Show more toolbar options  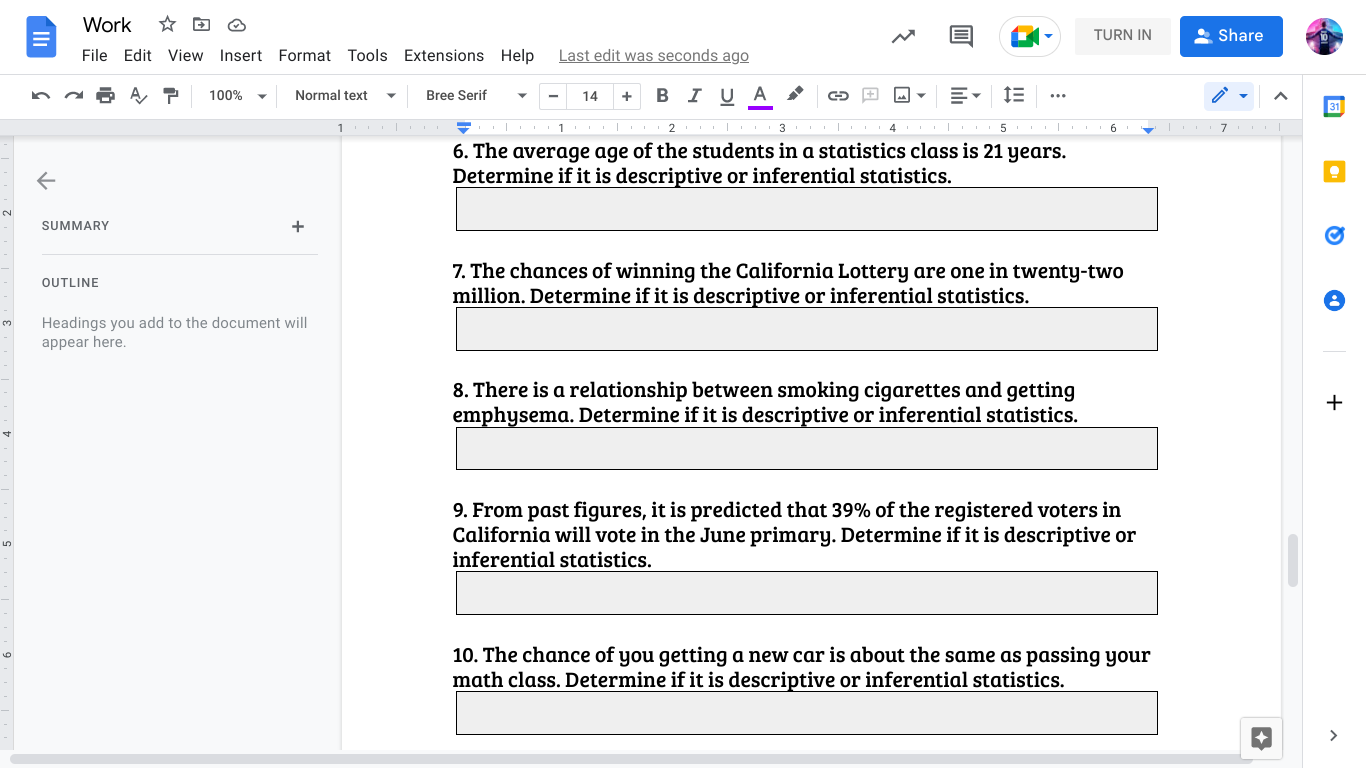tap(1058, 96)
